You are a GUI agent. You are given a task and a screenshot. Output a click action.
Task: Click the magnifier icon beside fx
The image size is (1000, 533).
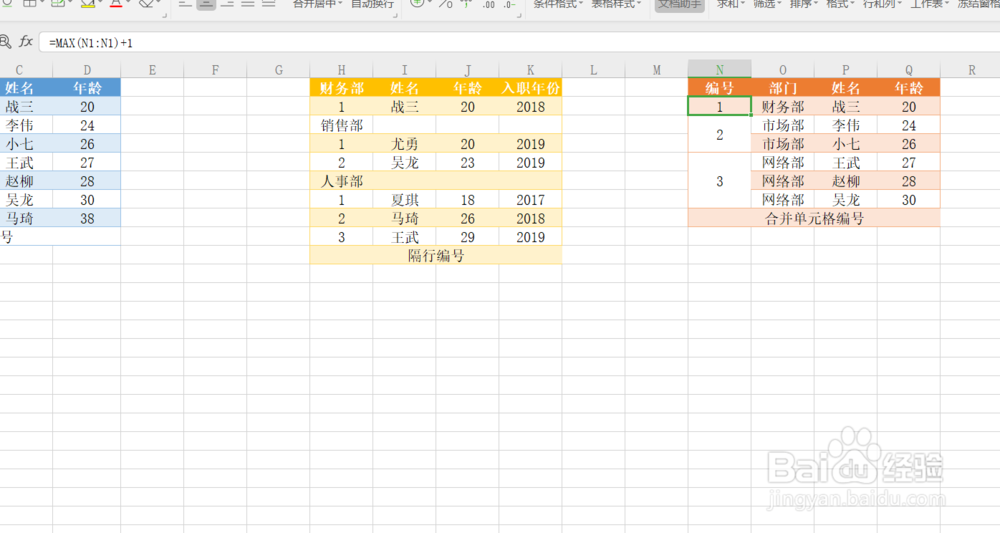coord(5,42)
